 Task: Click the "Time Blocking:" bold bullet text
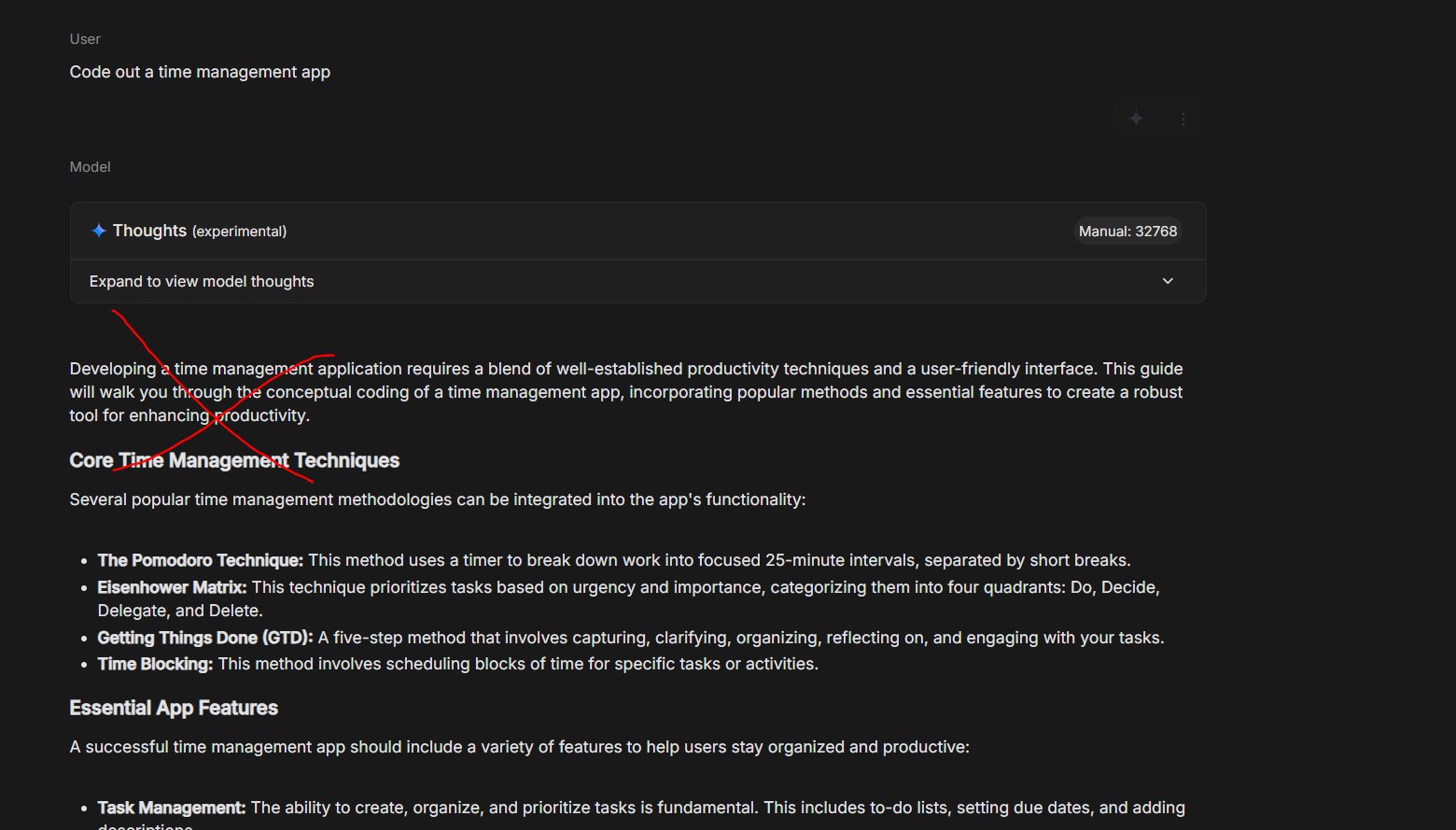[x=155, y=664]
